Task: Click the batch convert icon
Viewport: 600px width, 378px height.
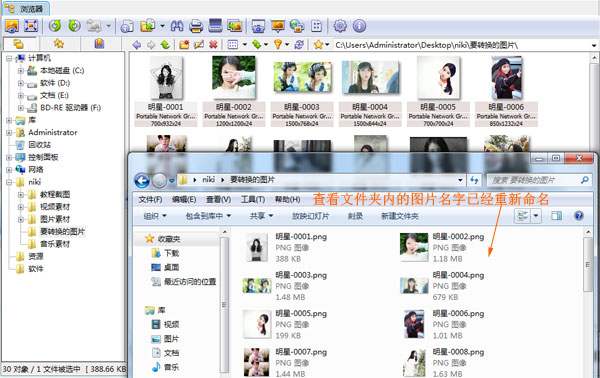Action: (x=147, y=26)
